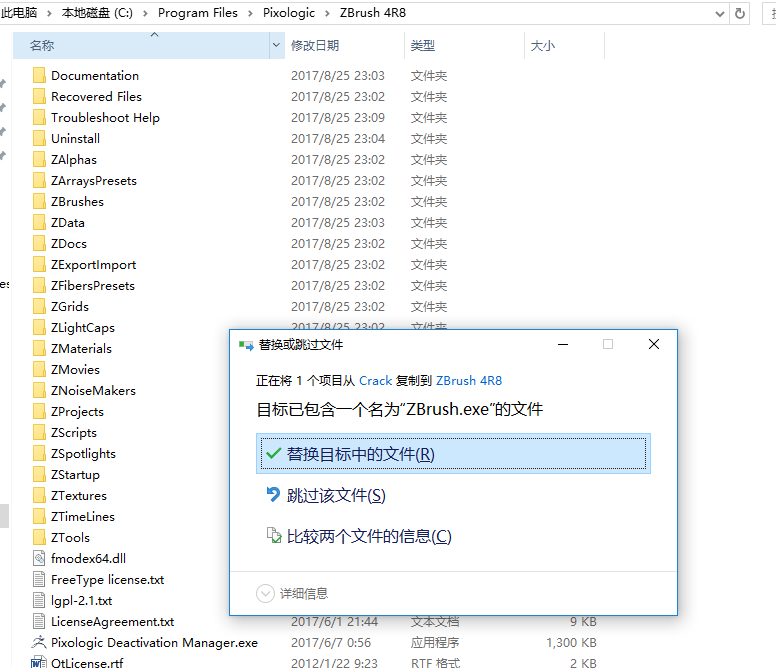Navigate to 本地磁盘 (C:) breadcrumb
The width and height of the screenshot is (776, 668).
pos(97,13)
